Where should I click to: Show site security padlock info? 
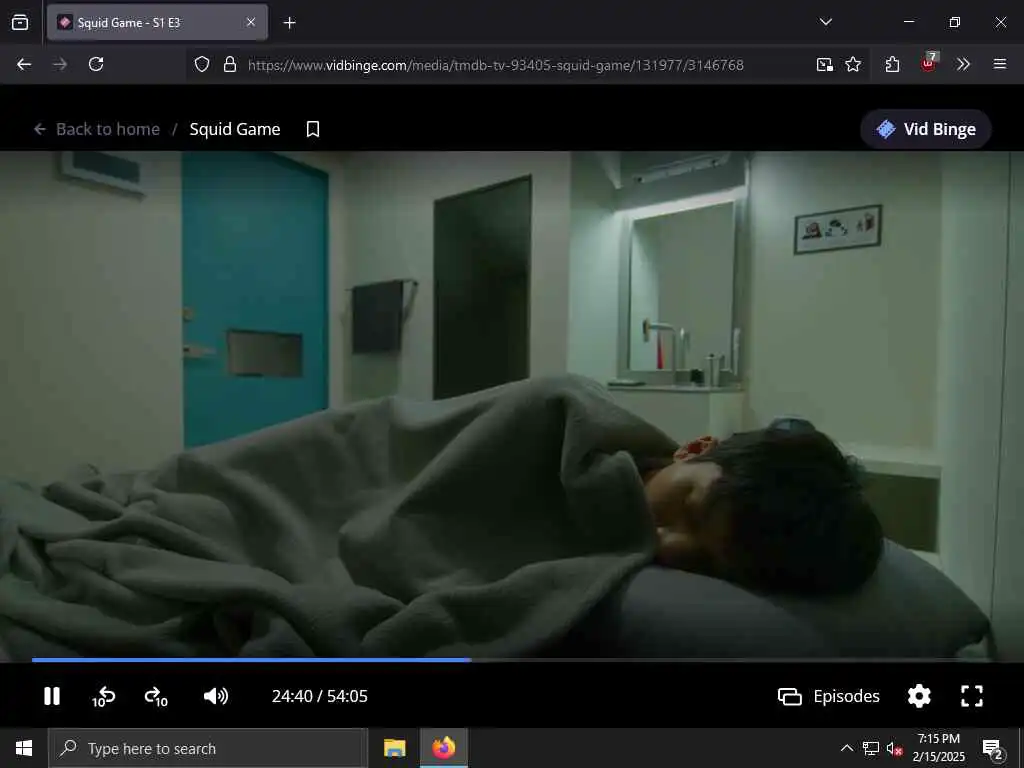click(x=230, y=65)
